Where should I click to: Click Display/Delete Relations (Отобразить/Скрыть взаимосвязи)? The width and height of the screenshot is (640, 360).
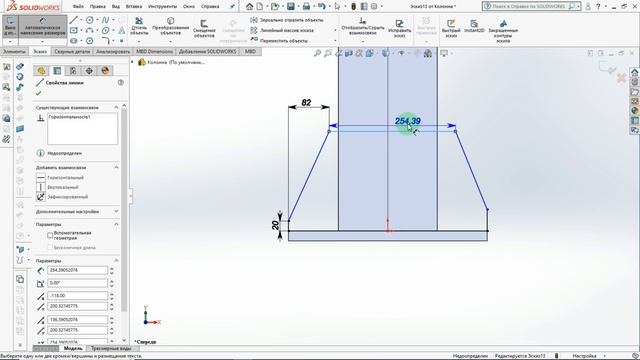point(363,26)
